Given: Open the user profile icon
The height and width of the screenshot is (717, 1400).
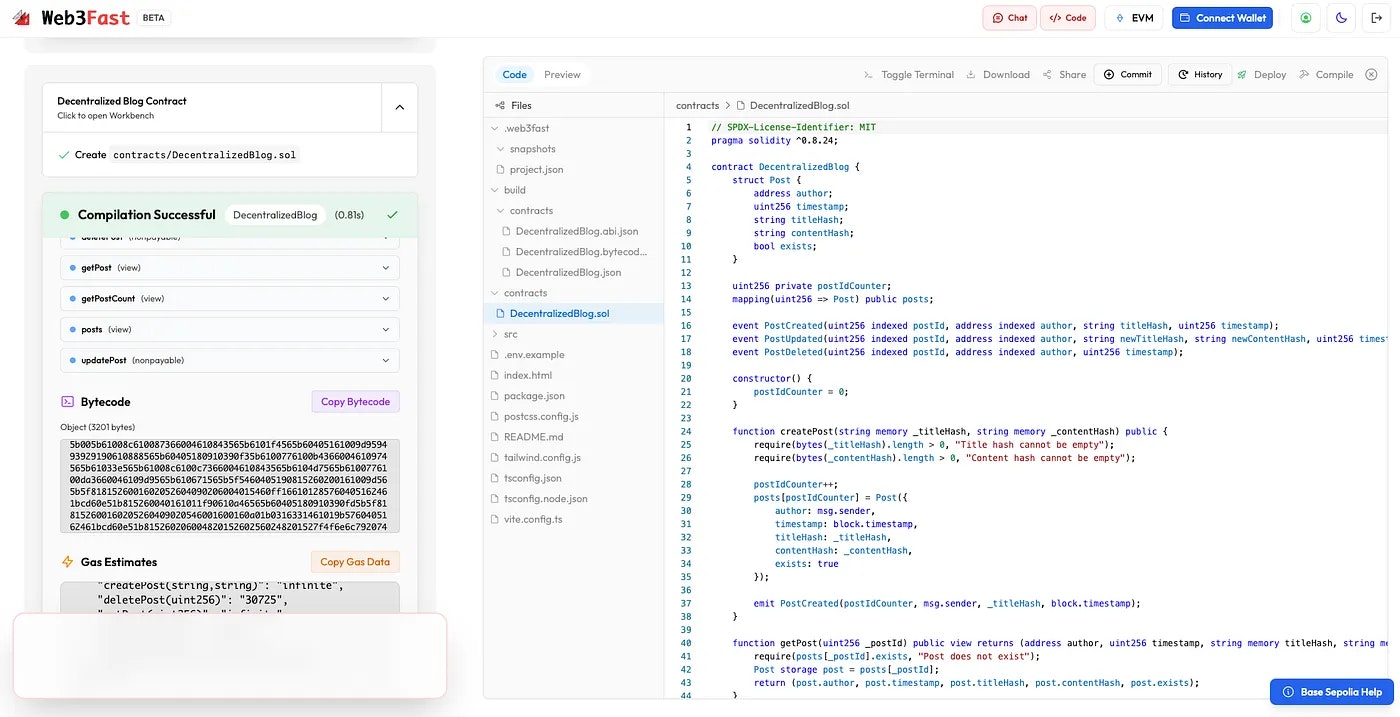Looking at the screenshot, I should click(x=1306, y=18).
